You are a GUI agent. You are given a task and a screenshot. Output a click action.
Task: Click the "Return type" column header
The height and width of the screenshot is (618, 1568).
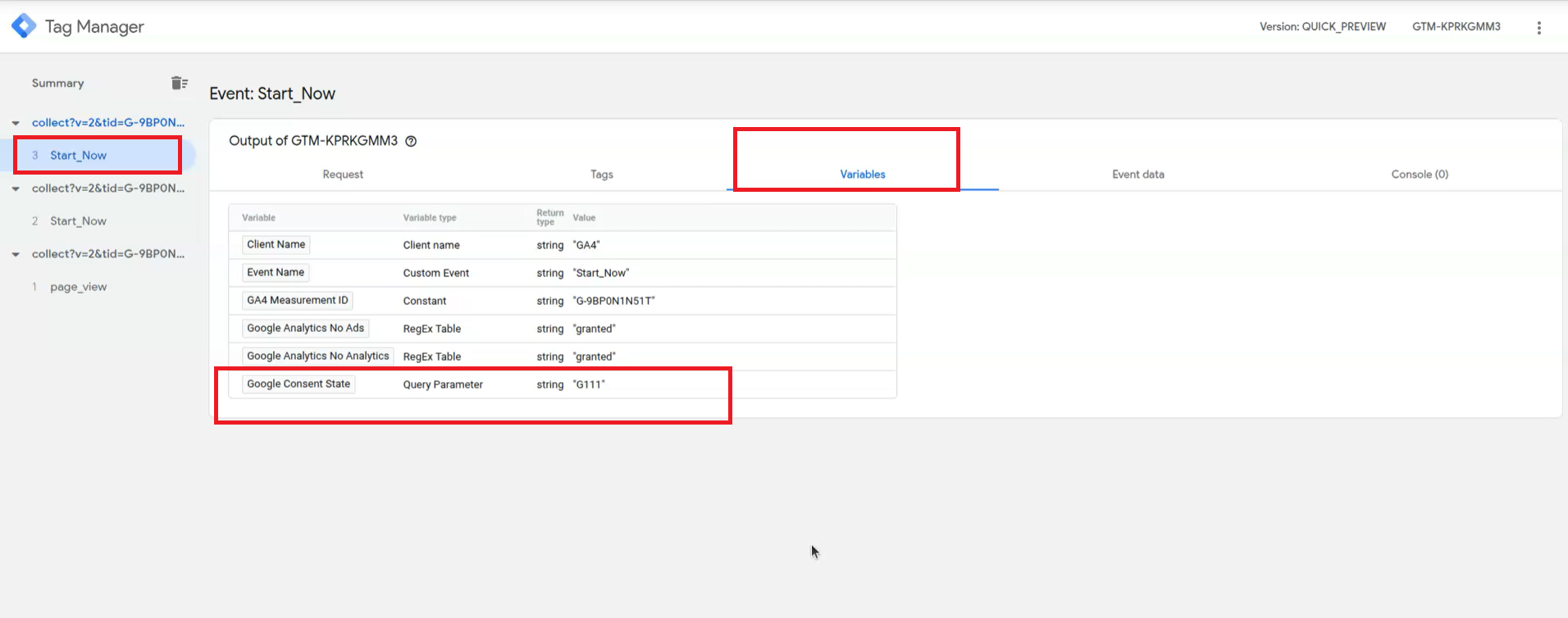550,217
